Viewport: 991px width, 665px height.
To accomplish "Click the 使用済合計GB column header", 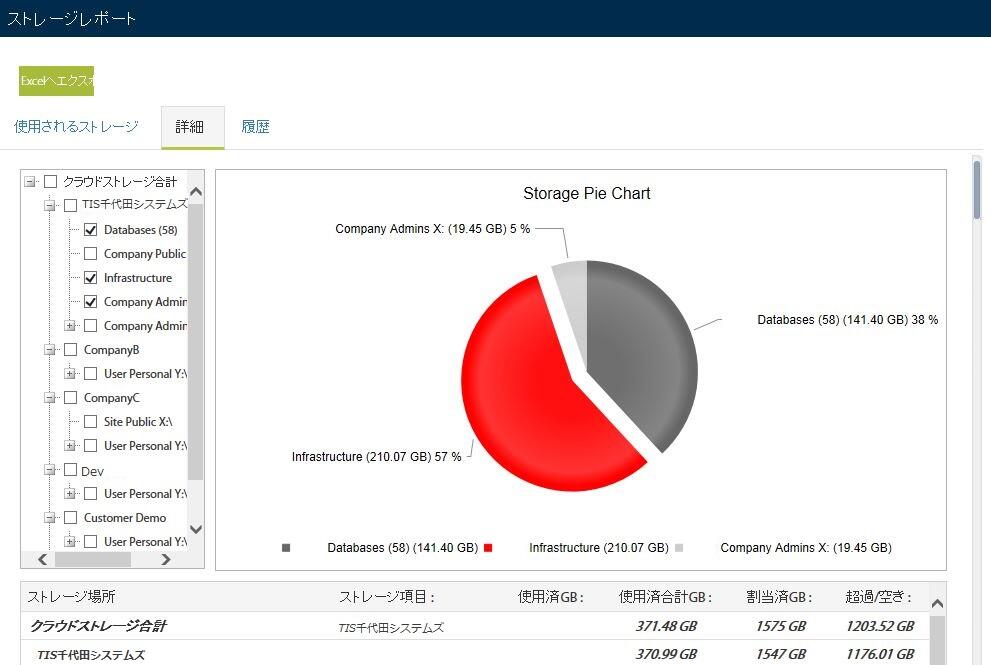I will [665, 597].
